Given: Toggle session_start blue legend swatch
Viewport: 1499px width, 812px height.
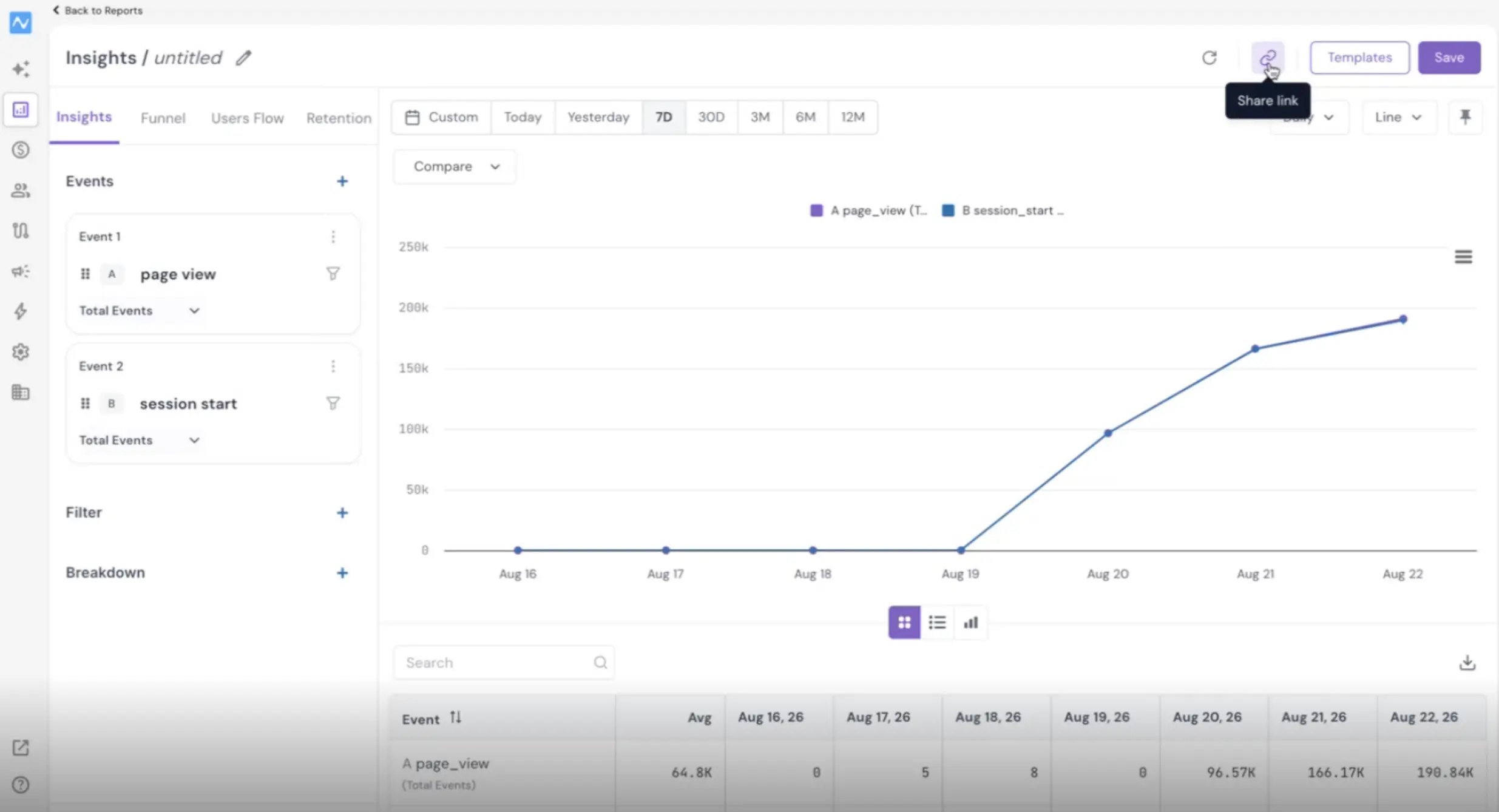Looking at the screenshot, I should click(948, 211).
